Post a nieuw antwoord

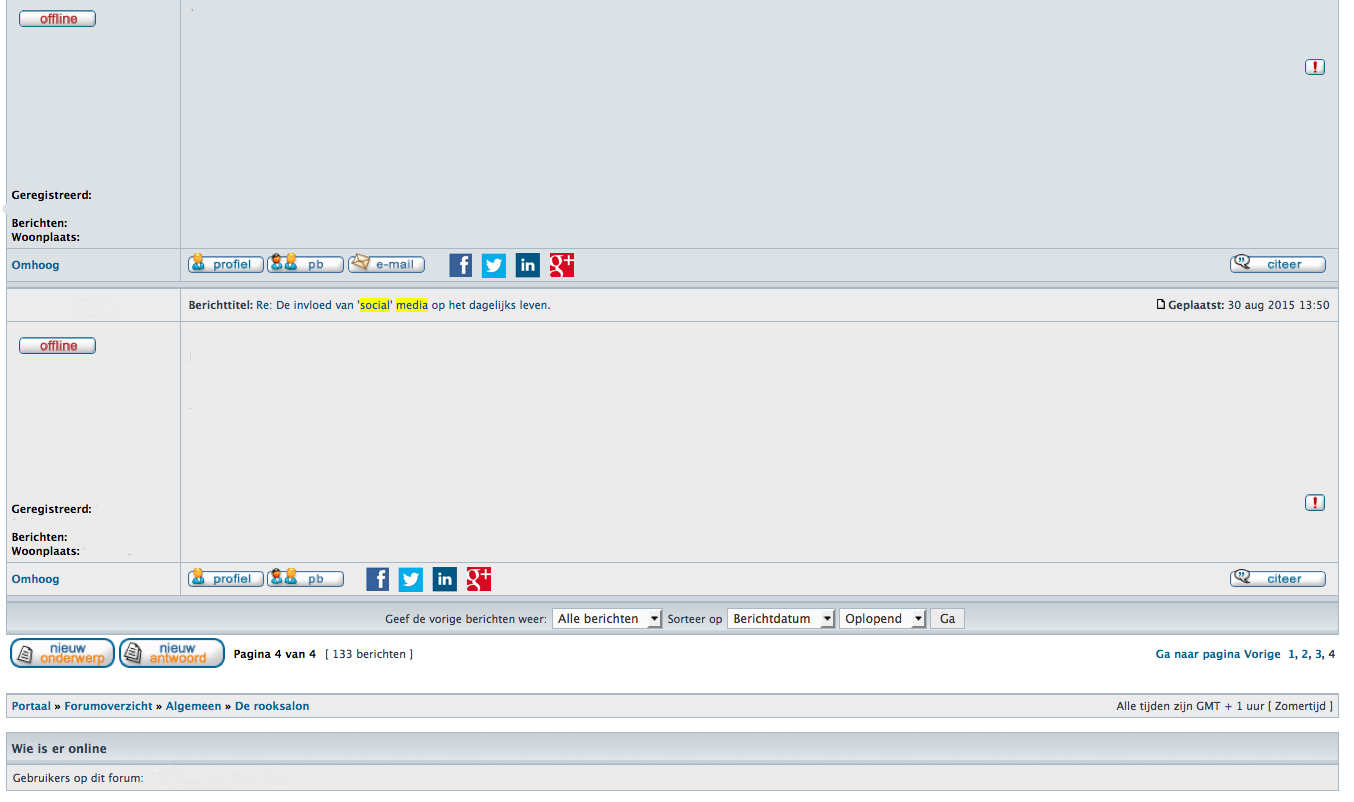point(172,654)
